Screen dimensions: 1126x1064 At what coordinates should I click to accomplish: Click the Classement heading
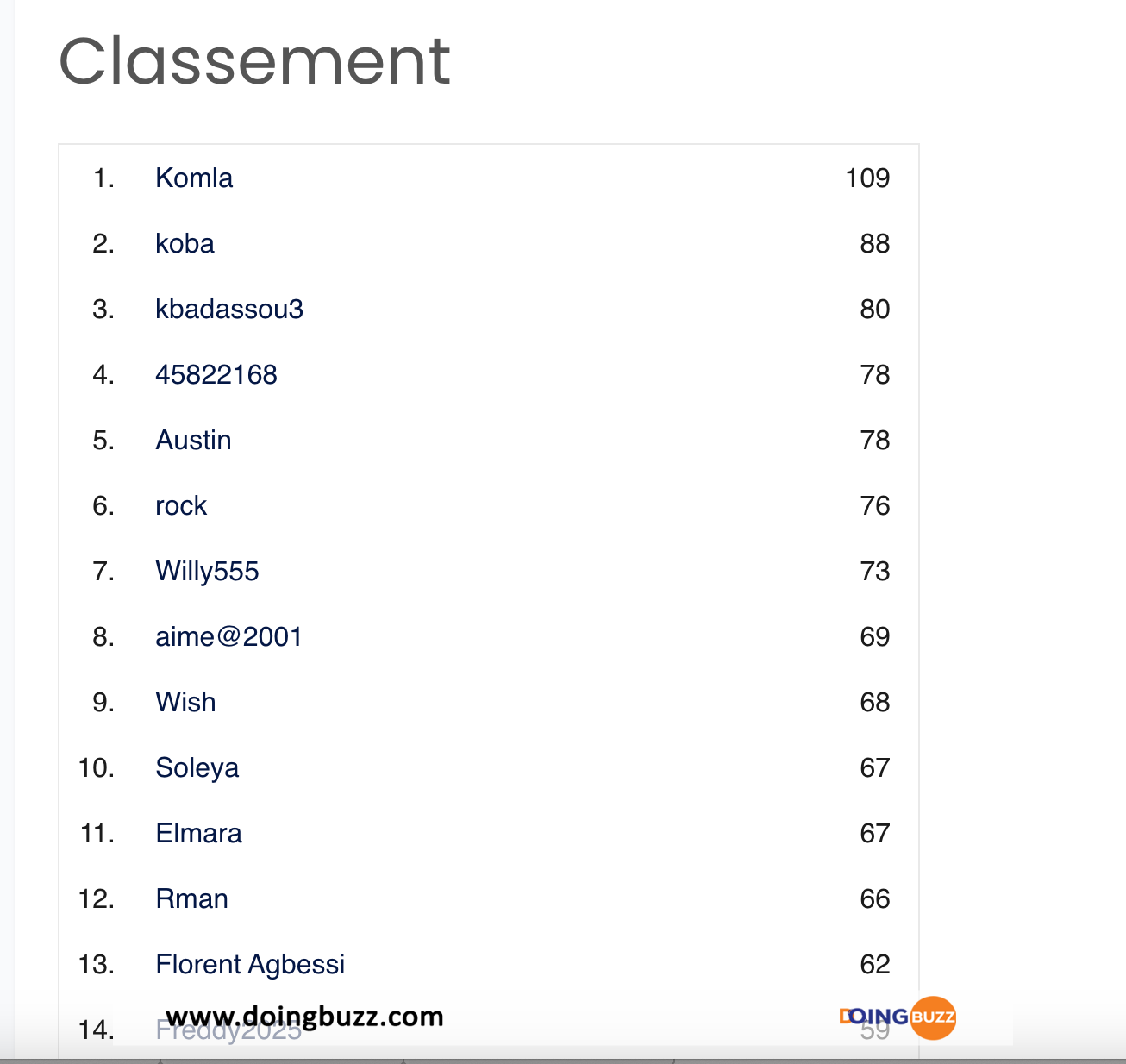click(254, 61)
